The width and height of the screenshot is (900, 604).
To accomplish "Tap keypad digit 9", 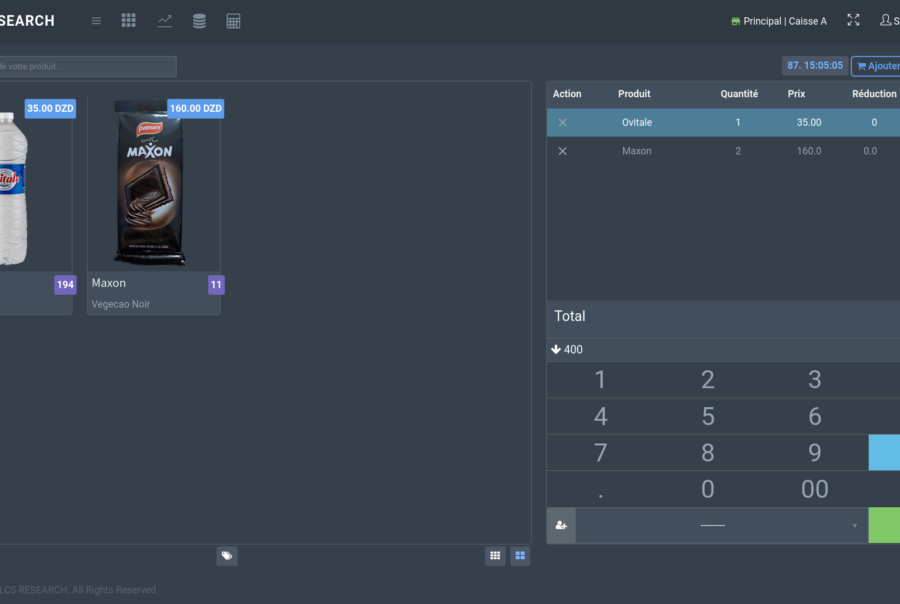I will click(x=814, y=452).
